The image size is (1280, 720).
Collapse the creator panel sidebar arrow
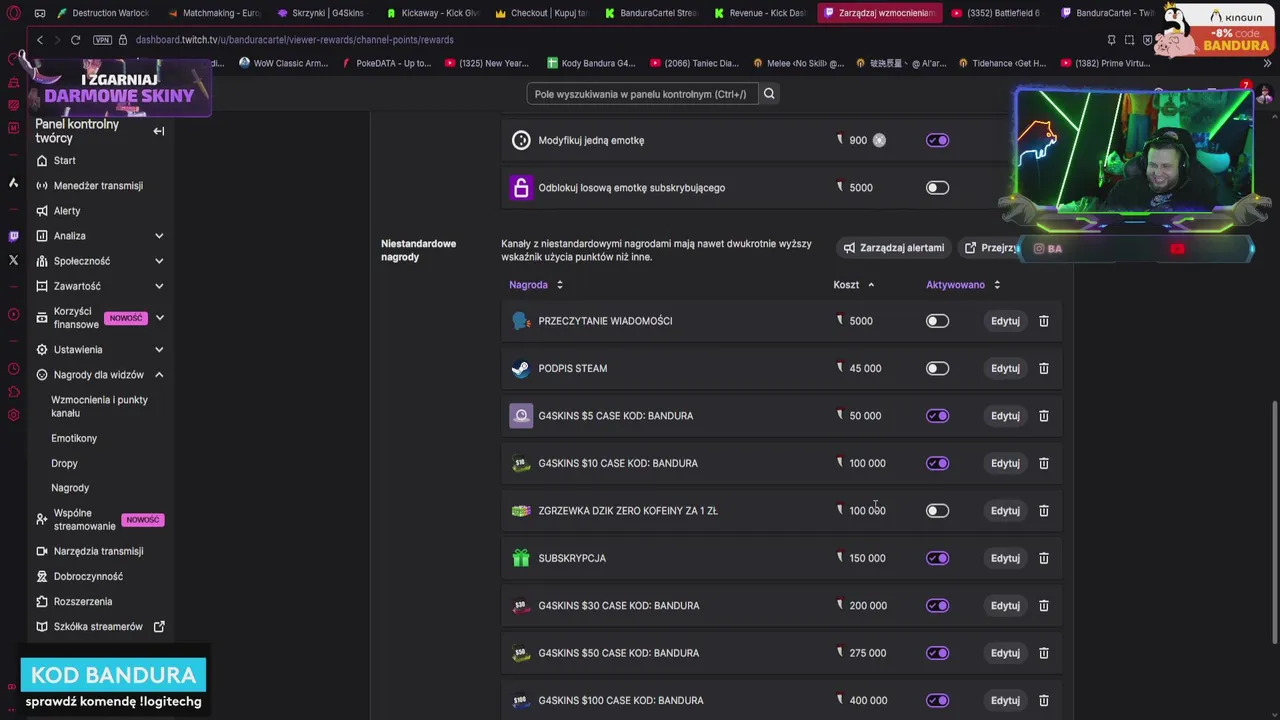(158, 131)
